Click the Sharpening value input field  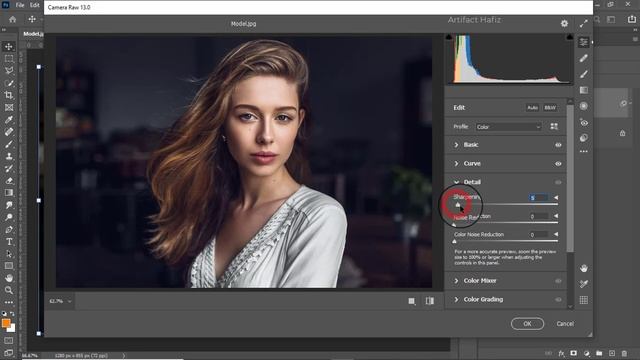pos(538,198)
